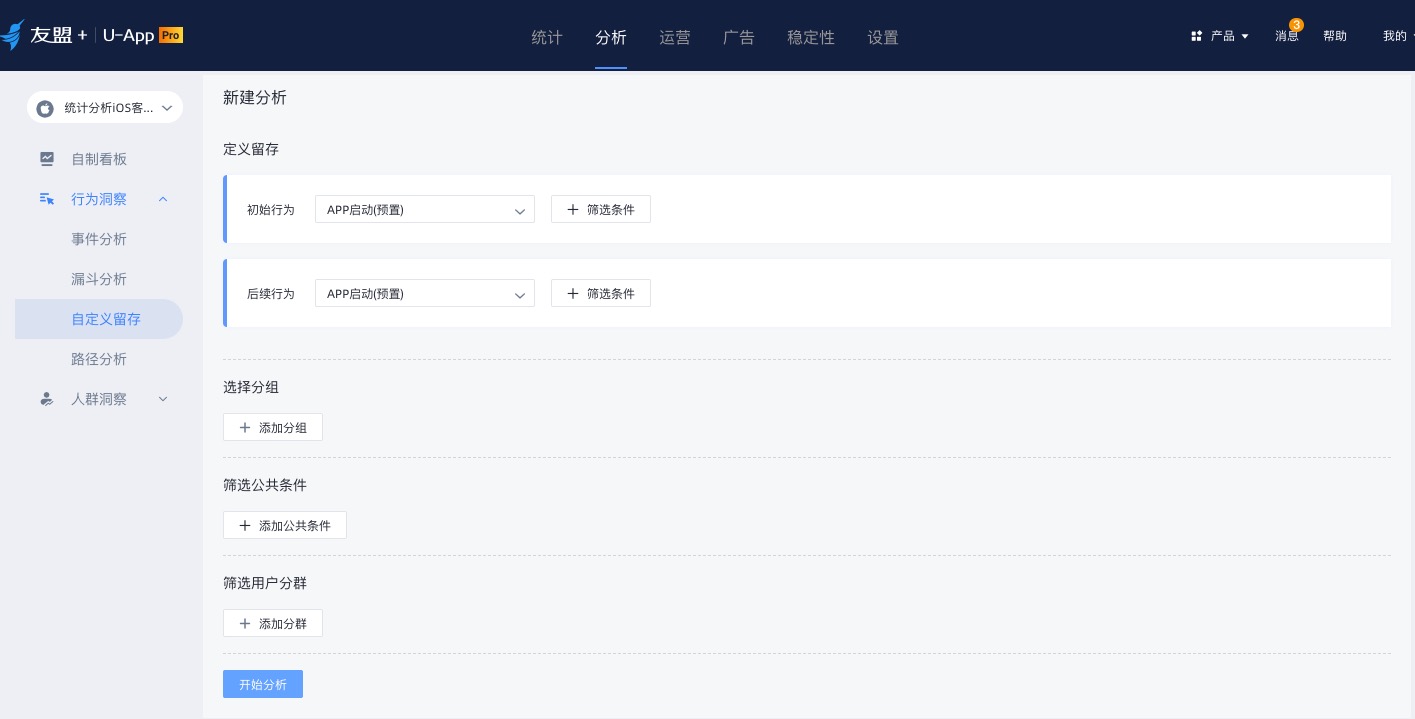1415x719 pixels.
Task: Open the 广告 tab
Action: pyautogui.click(x=739, y=37)
